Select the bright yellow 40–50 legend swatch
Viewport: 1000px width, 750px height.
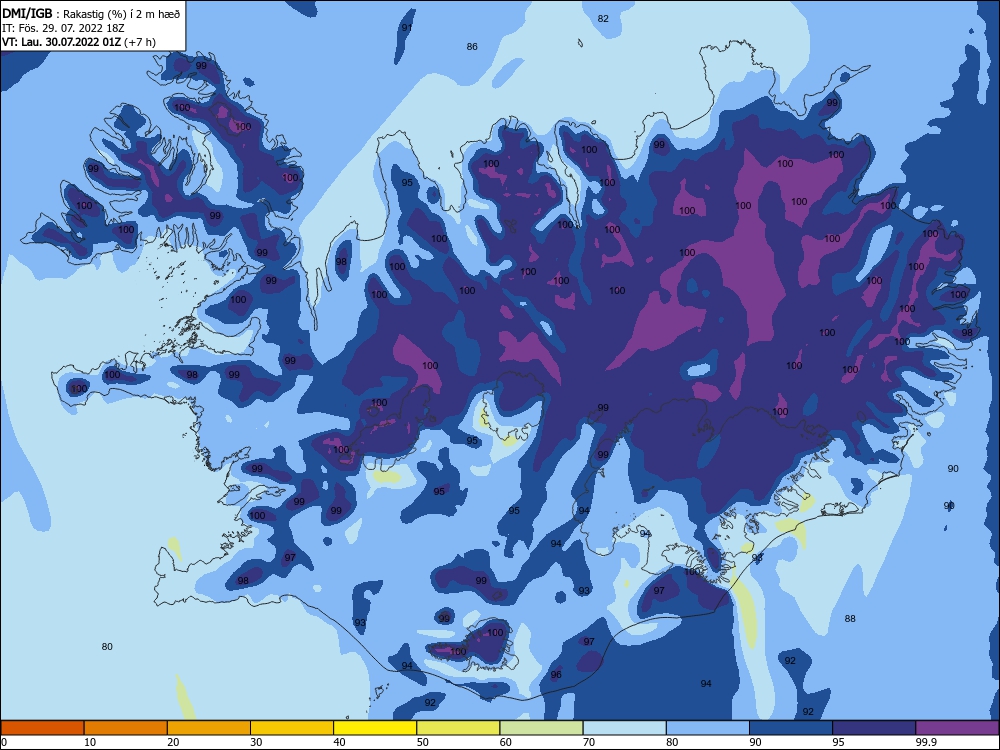point(375,728)
